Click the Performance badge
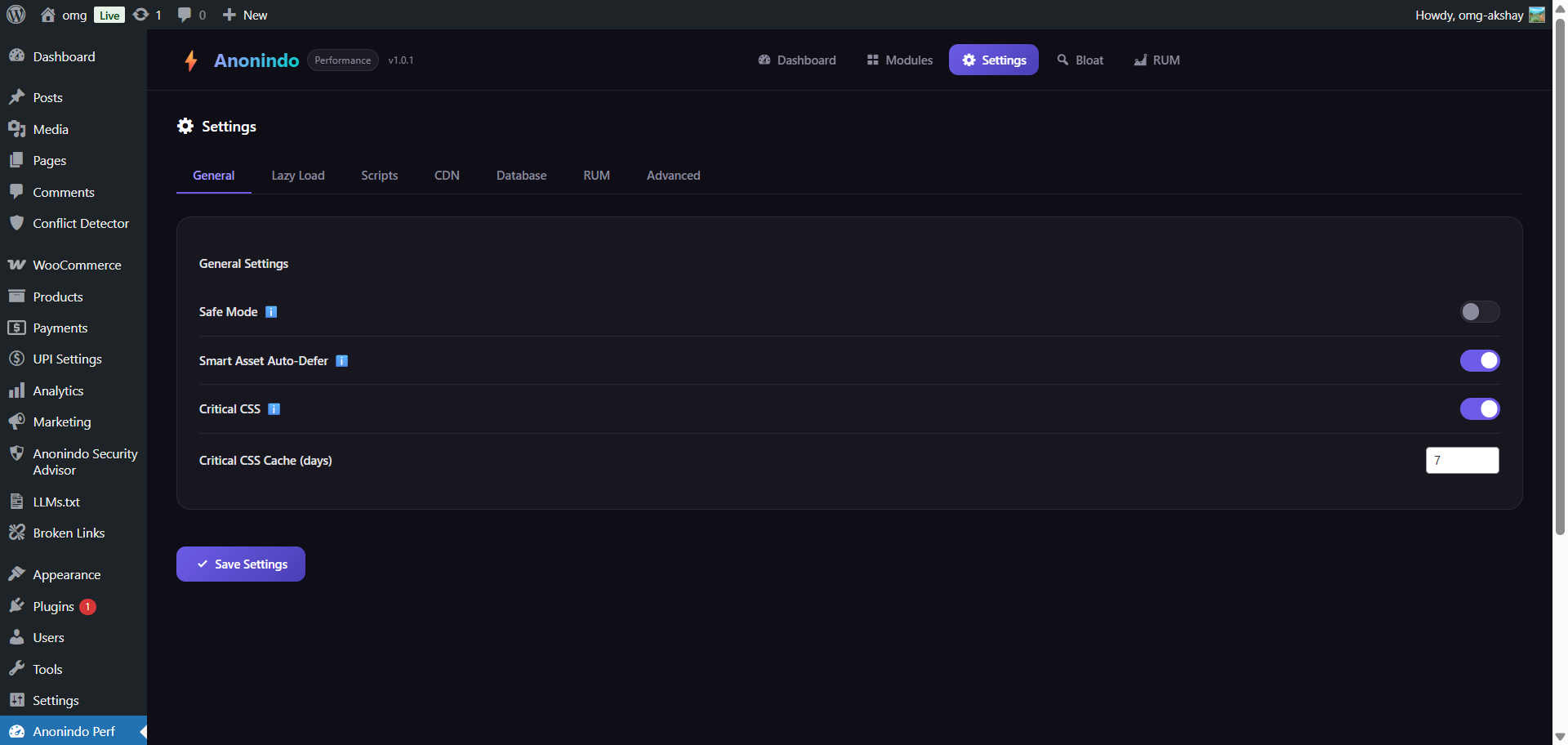 click(x=343, y=60)
